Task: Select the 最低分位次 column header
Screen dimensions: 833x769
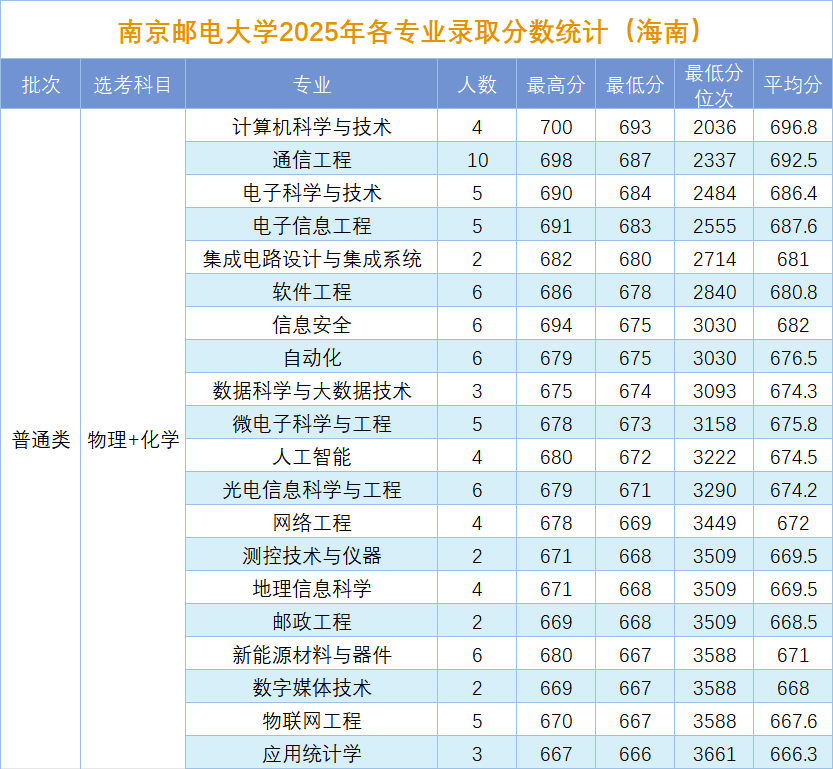Action: 714,84
